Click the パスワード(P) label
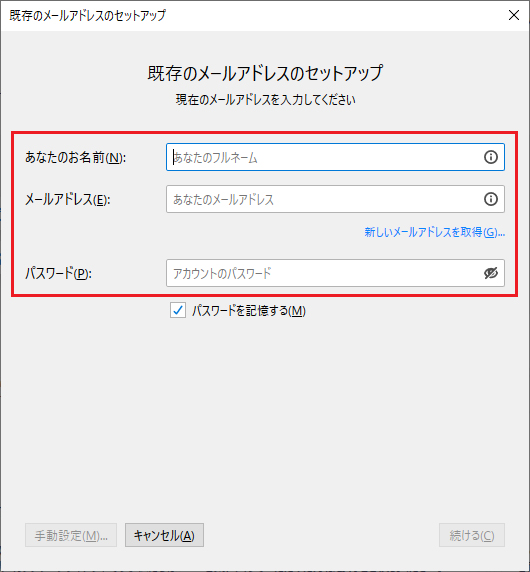Viewport: 530px width, 572px height. (58, 273)
